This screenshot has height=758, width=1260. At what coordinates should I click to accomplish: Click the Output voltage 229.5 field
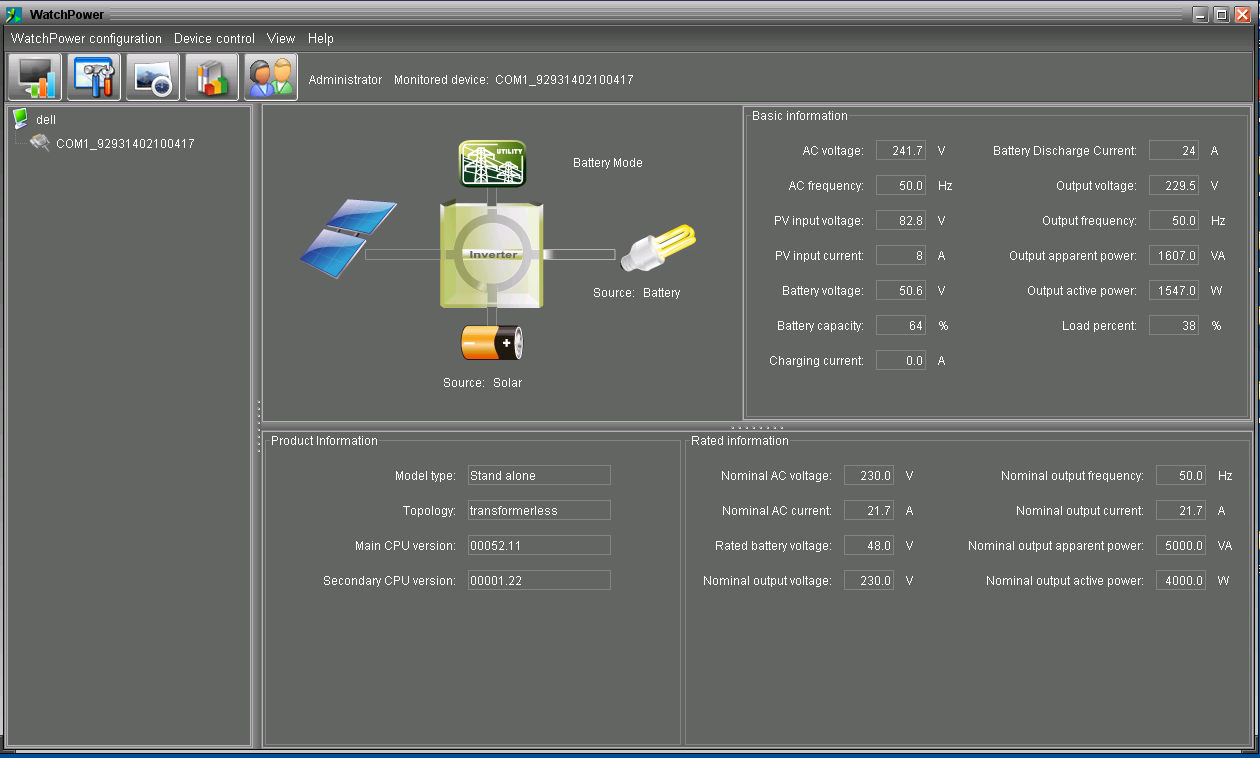tap(1174, 185)
